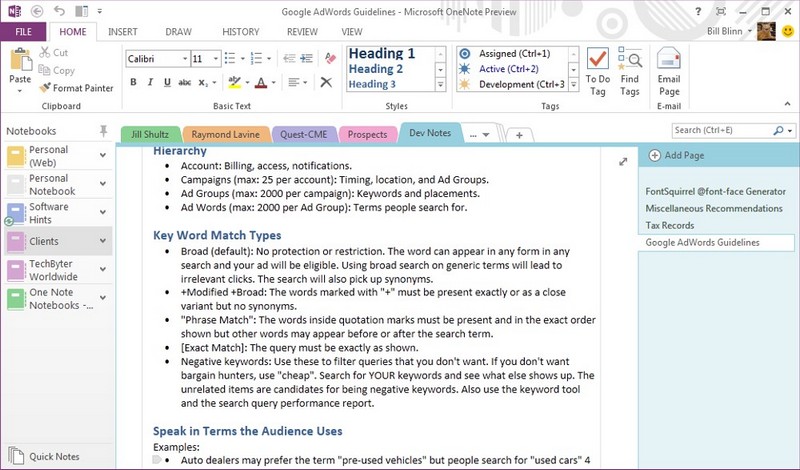
Task: Open FontSquirrel @font-face Generator page
Action: pyautogui.click(x=718, y=191)
